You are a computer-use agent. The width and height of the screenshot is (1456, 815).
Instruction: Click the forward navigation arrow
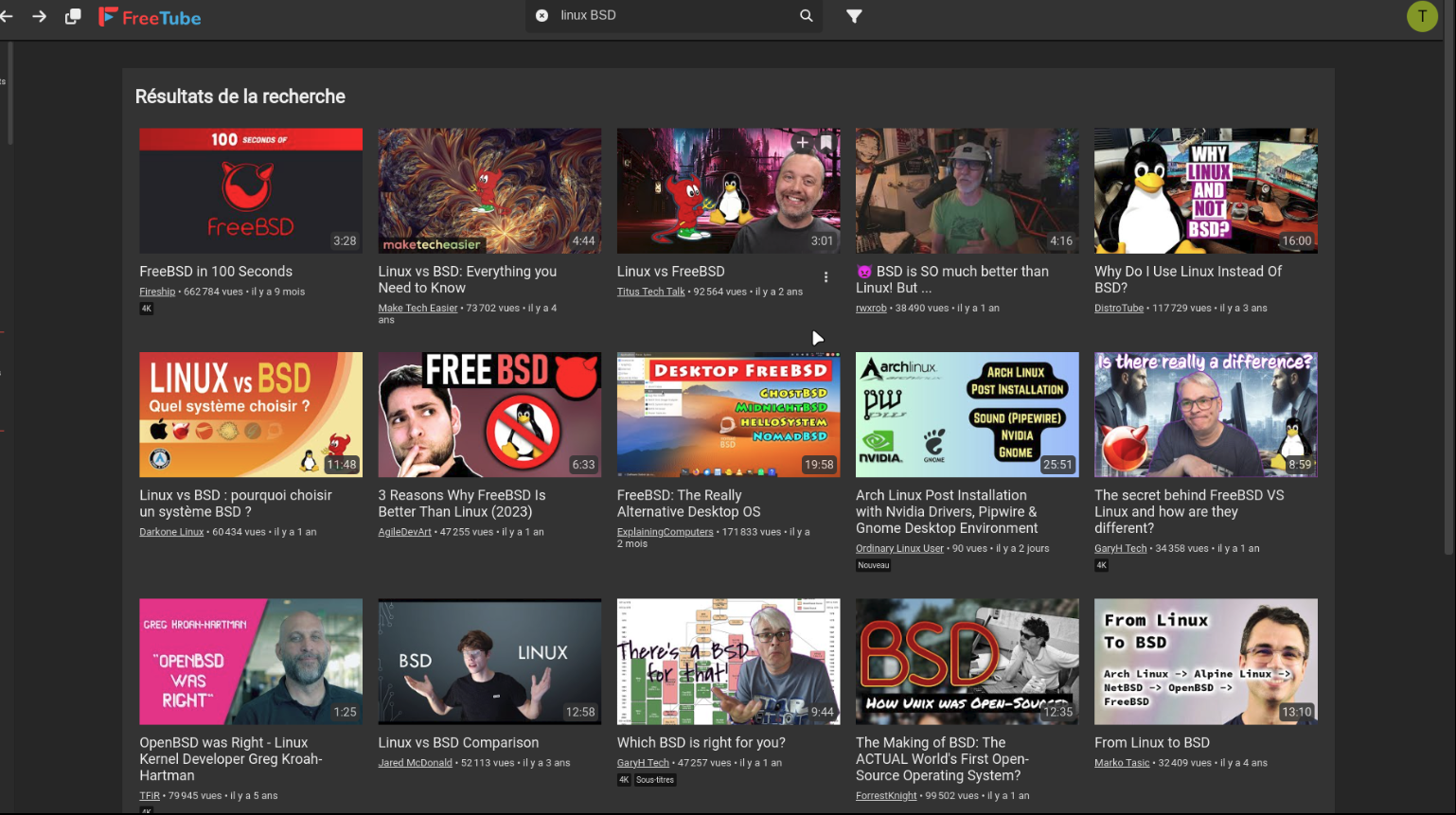pos(39,16)
